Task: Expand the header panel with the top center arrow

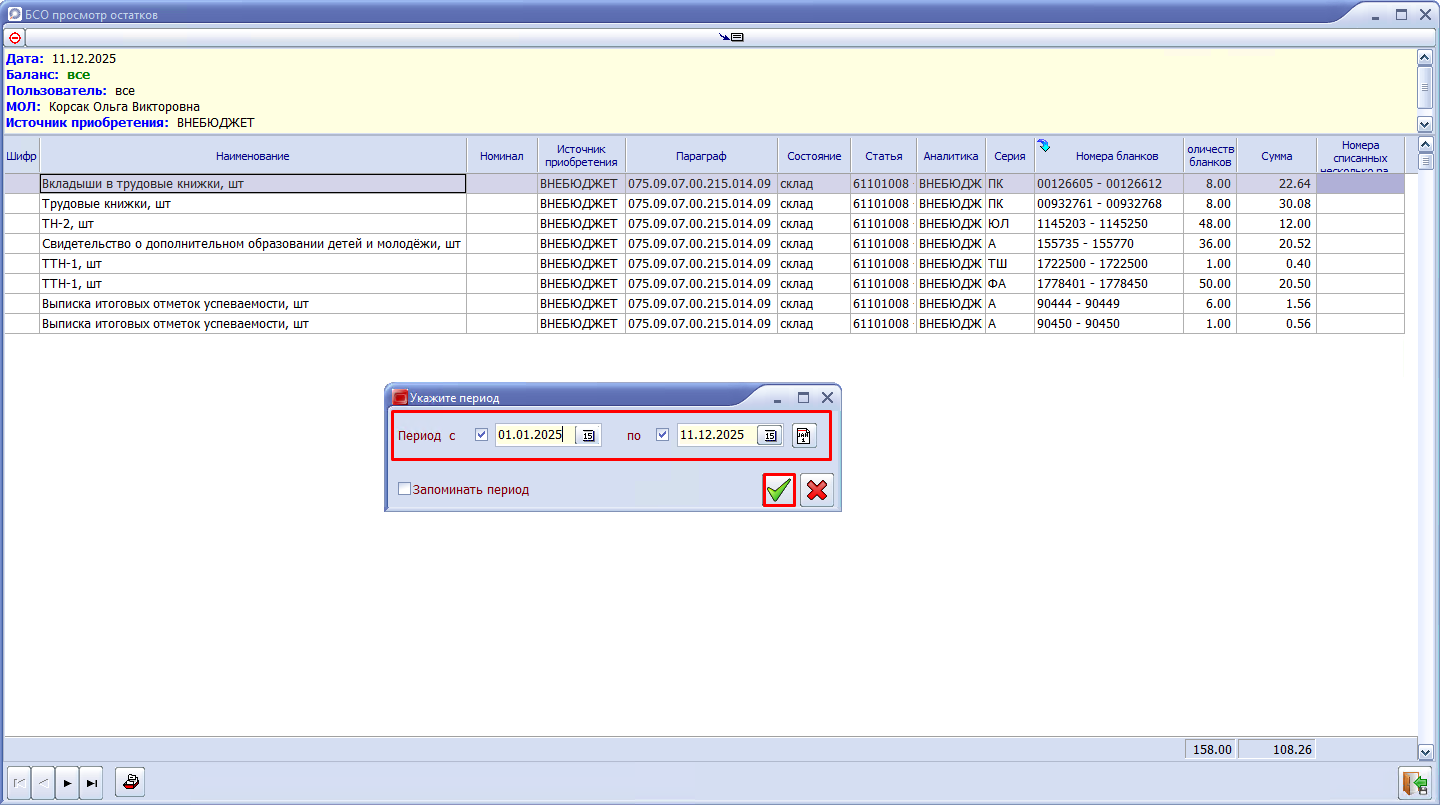Action: point(731,37)
